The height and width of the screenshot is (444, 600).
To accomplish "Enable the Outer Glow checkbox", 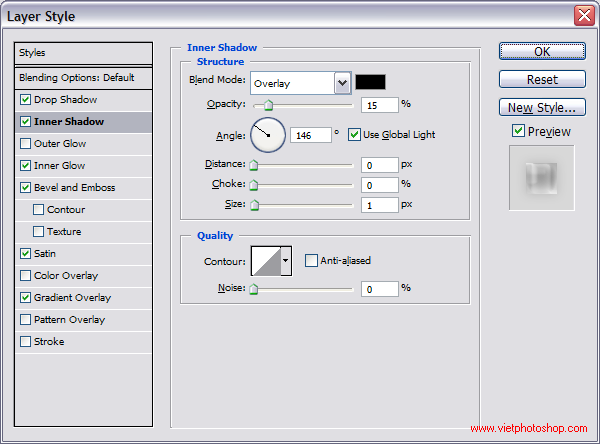I will tap(25, 144).
